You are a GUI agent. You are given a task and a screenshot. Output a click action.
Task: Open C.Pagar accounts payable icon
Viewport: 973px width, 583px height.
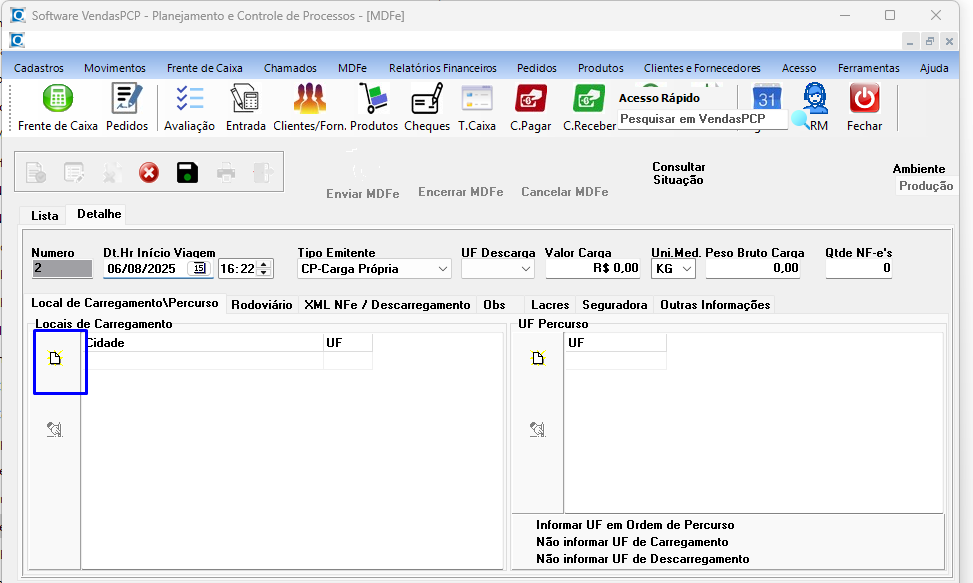pyautogui.click(x=531, y=108)
